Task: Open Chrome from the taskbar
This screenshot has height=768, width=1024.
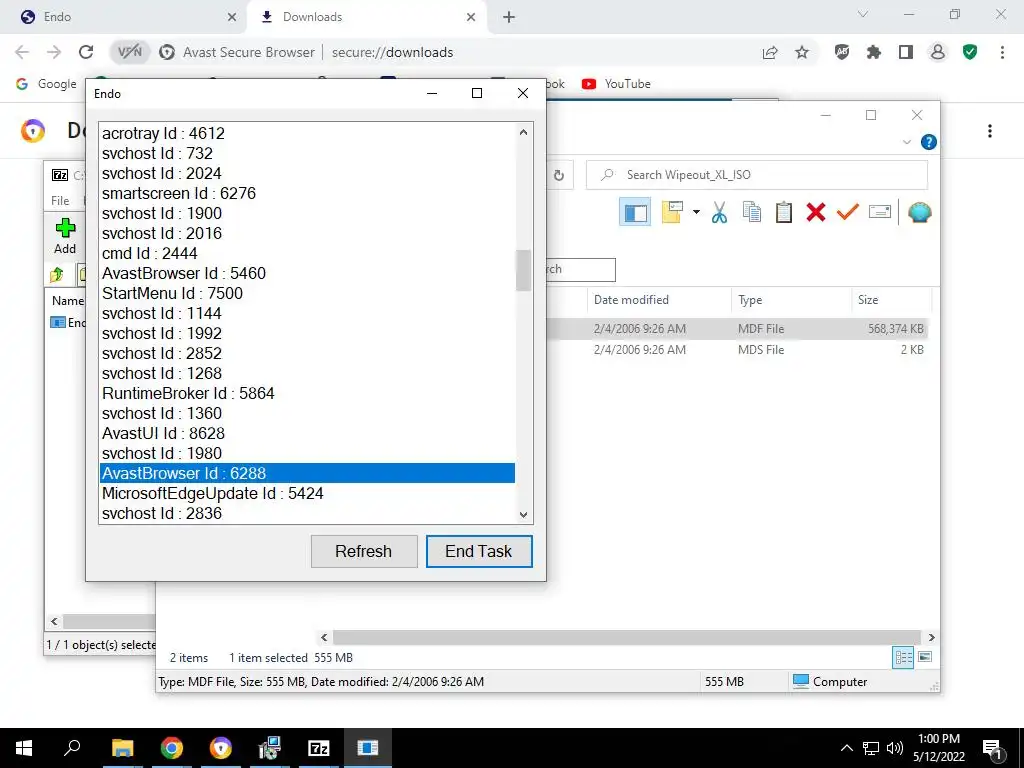Action: (x=172, y=748)
